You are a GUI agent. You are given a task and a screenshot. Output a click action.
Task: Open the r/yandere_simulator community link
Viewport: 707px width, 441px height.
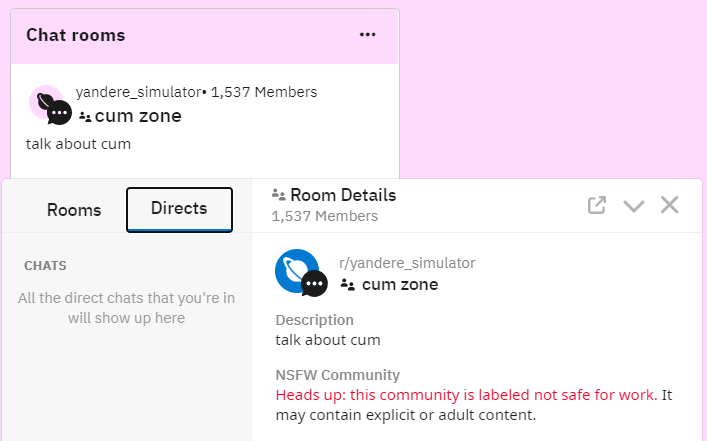[407, 263]
